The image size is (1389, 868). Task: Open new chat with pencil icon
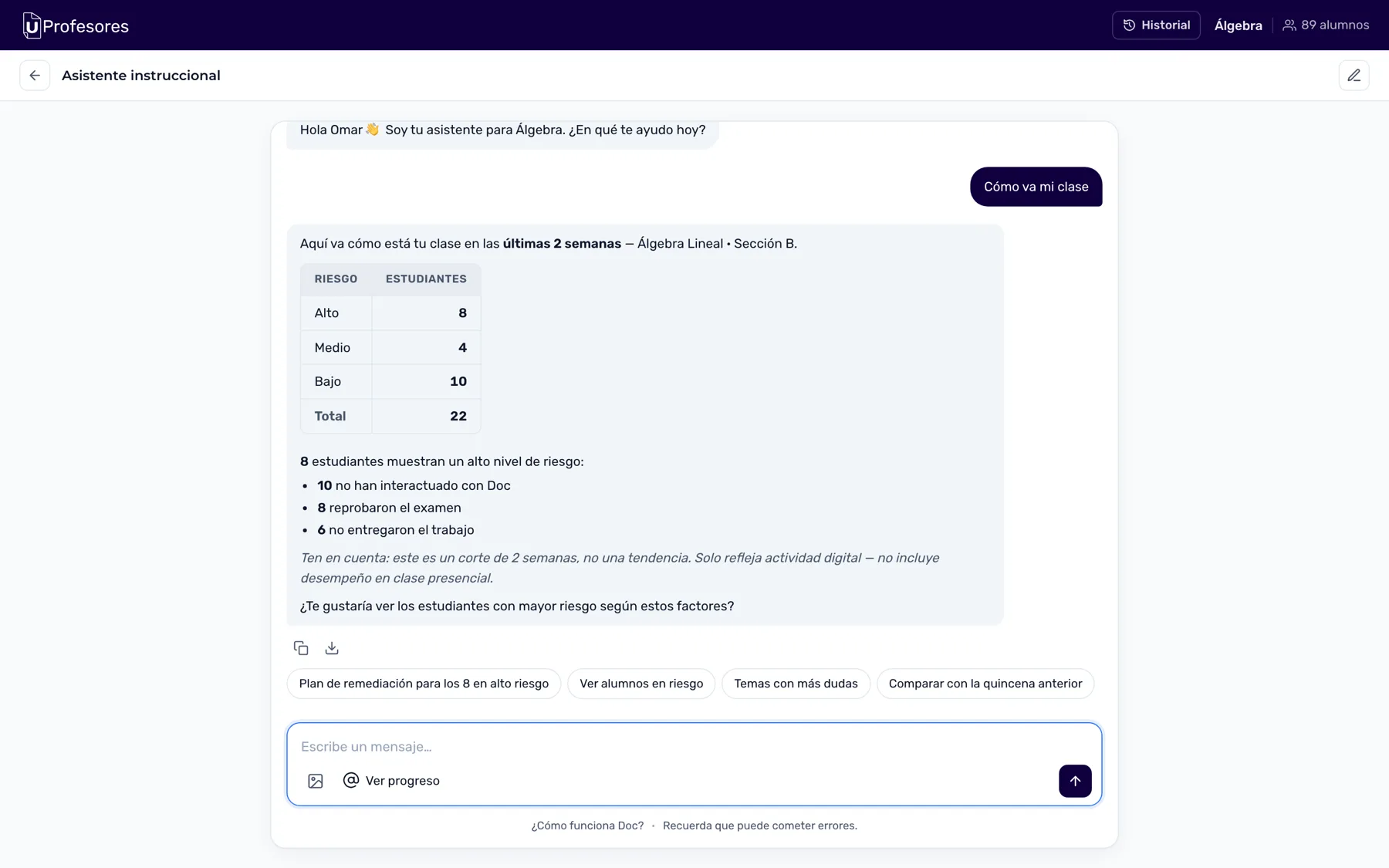point(1354,76)
